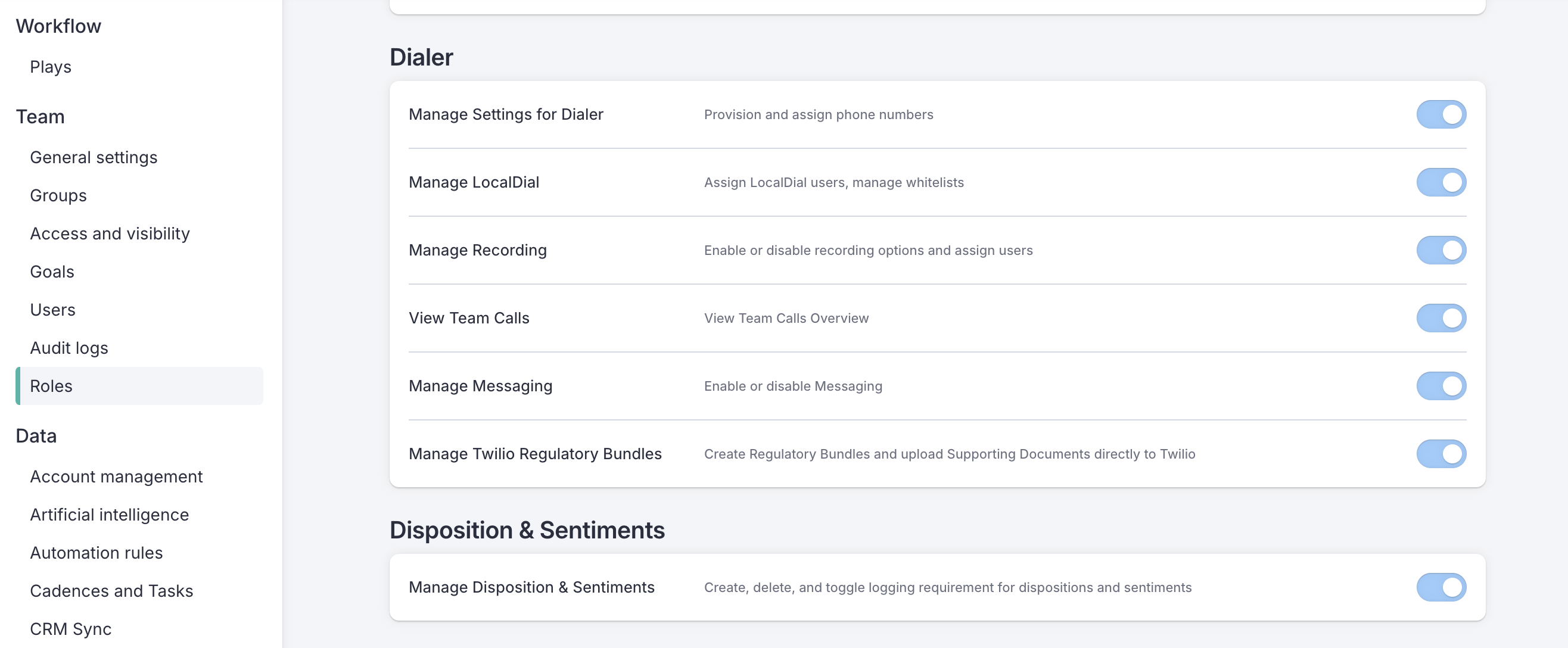Screen dimensions: 1568x648
Task: Switch off Manage Recording toggle
Action: (x=1441, y=250)
